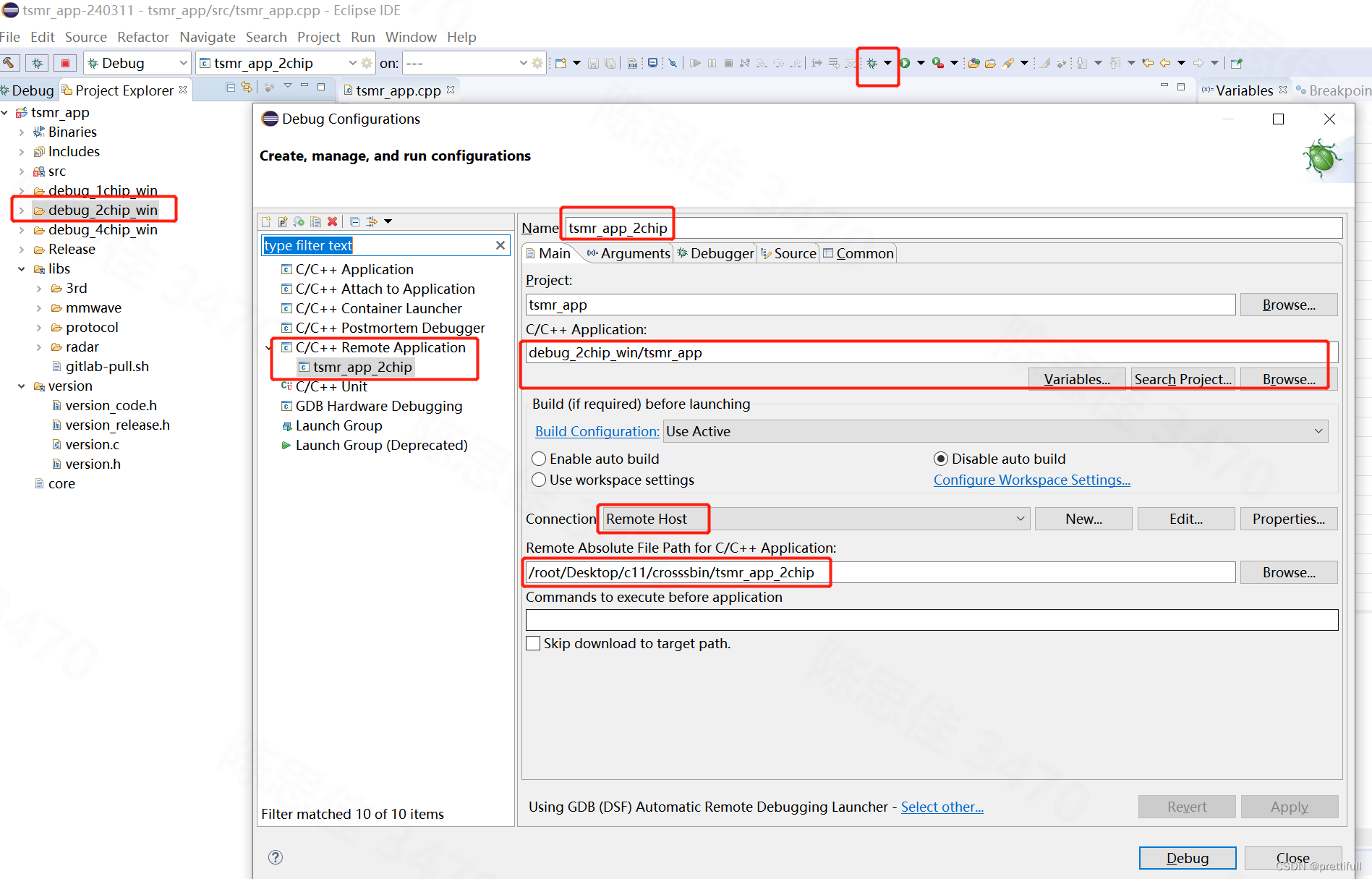1372x879 pixels.
Task: Open the Debug launch mode dropdown
Action: (183, 63)
